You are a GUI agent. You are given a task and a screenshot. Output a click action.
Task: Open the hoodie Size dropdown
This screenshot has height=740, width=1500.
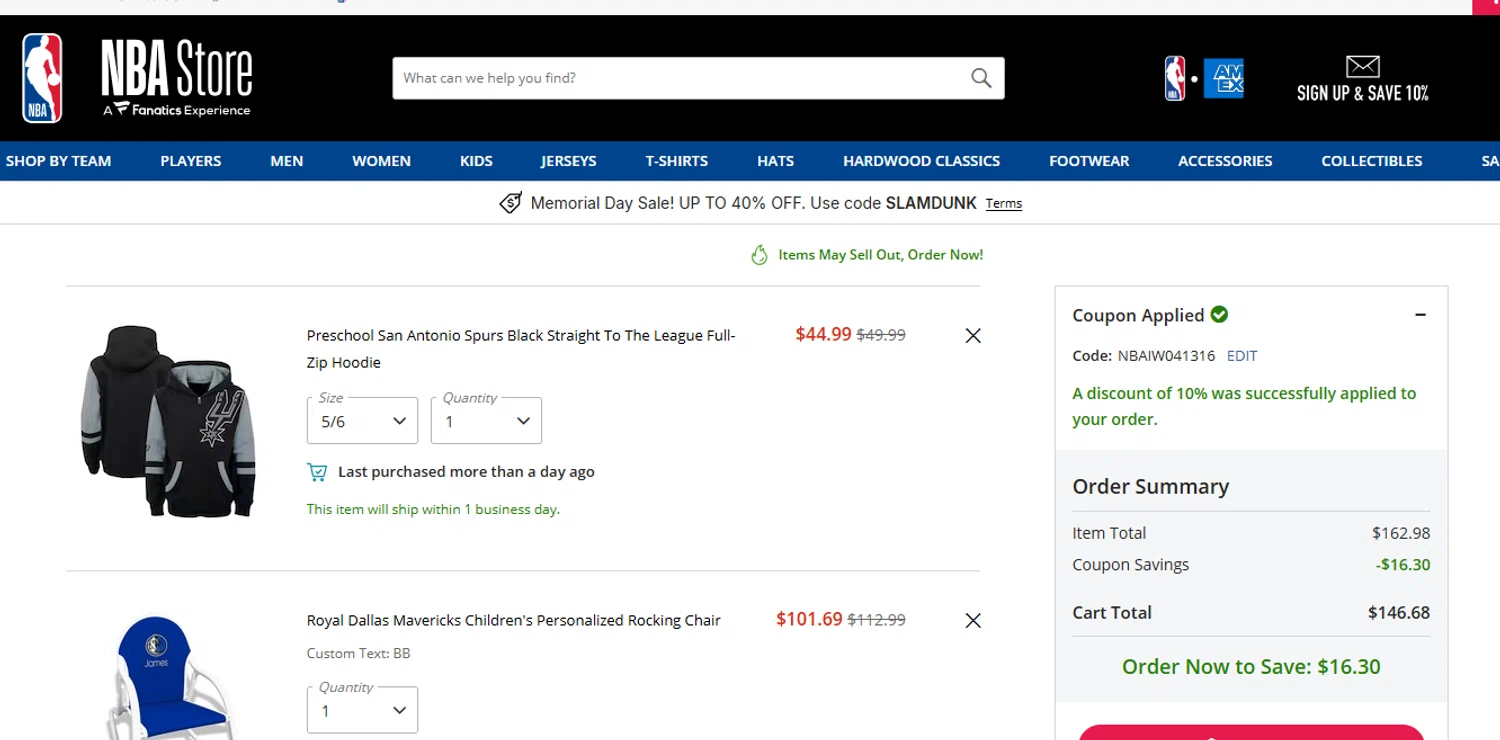[x=362, y=421]
